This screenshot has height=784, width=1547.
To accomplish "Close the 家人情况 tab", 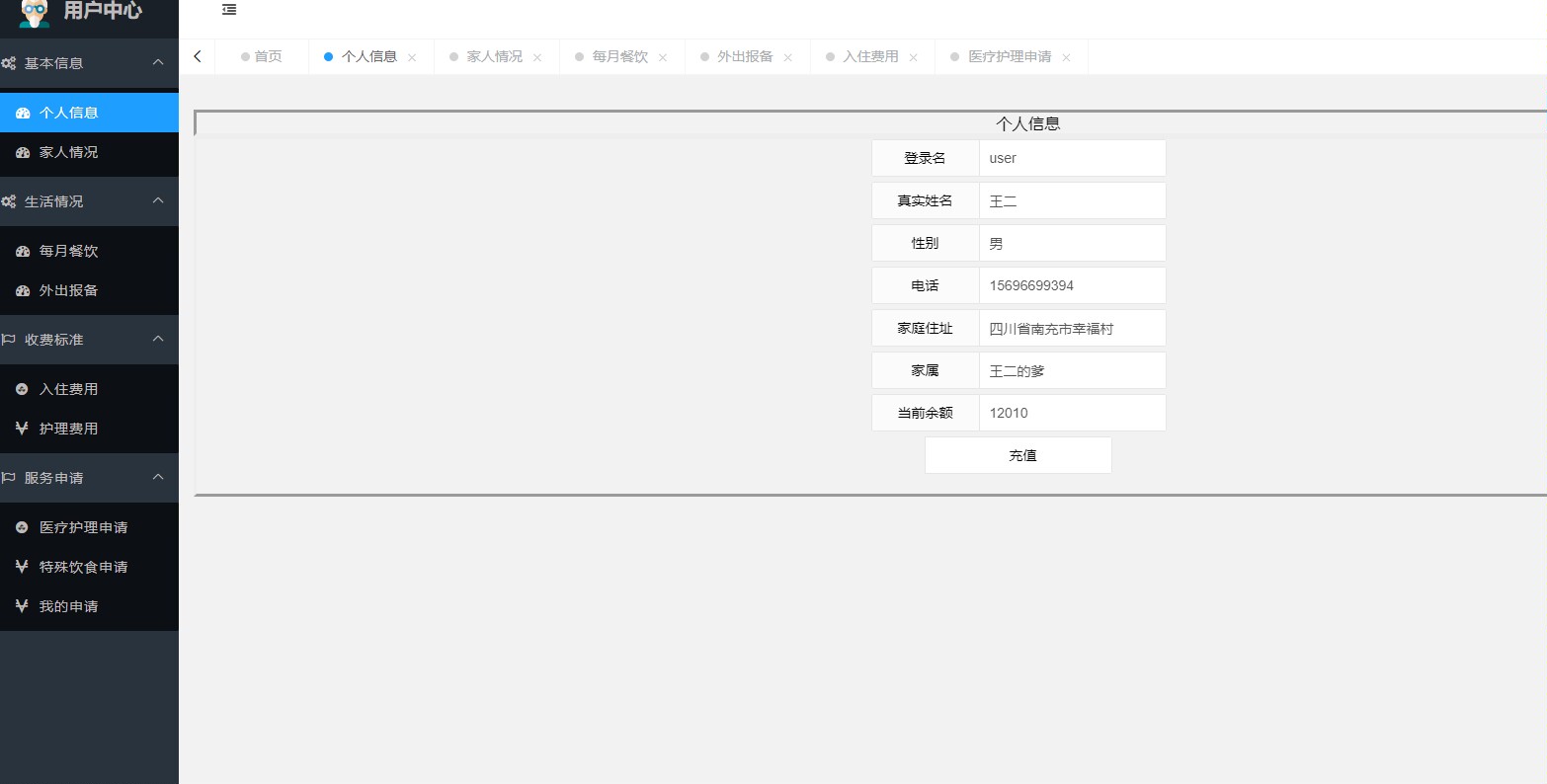I will [x=537, y=57].
